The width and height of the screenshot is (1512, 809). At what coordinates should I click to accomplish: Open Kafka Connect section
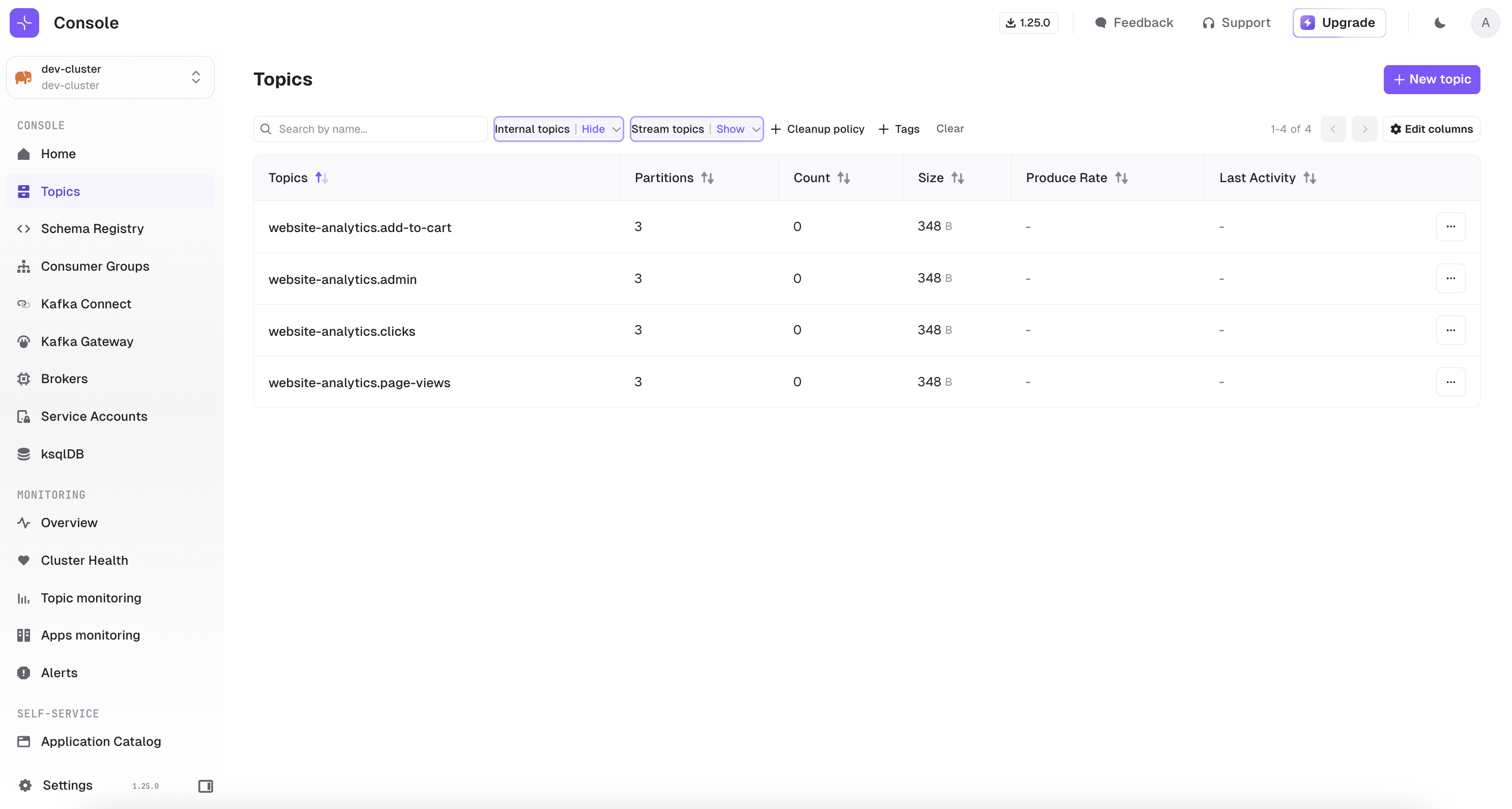coord(86,304)
